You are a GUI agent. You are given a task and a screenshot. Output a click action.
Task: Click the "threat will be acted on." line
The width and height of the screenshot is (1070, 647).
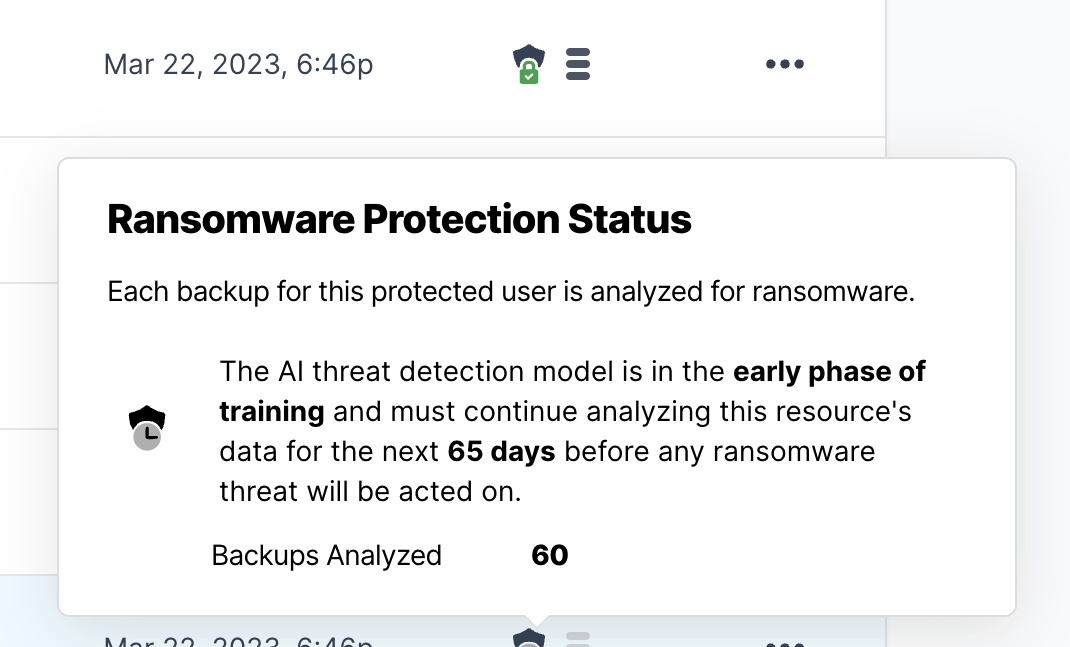coord(371,491)
